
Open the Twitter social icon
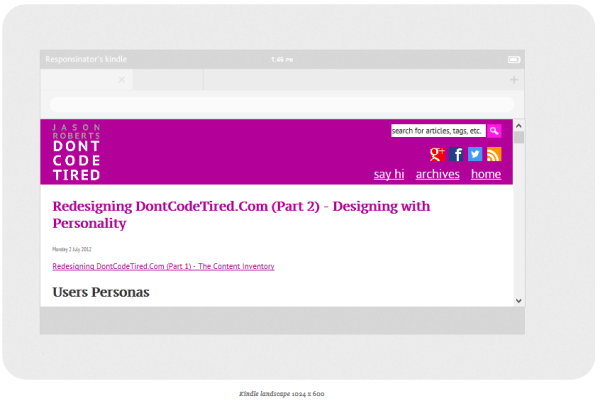click(475, 154)
